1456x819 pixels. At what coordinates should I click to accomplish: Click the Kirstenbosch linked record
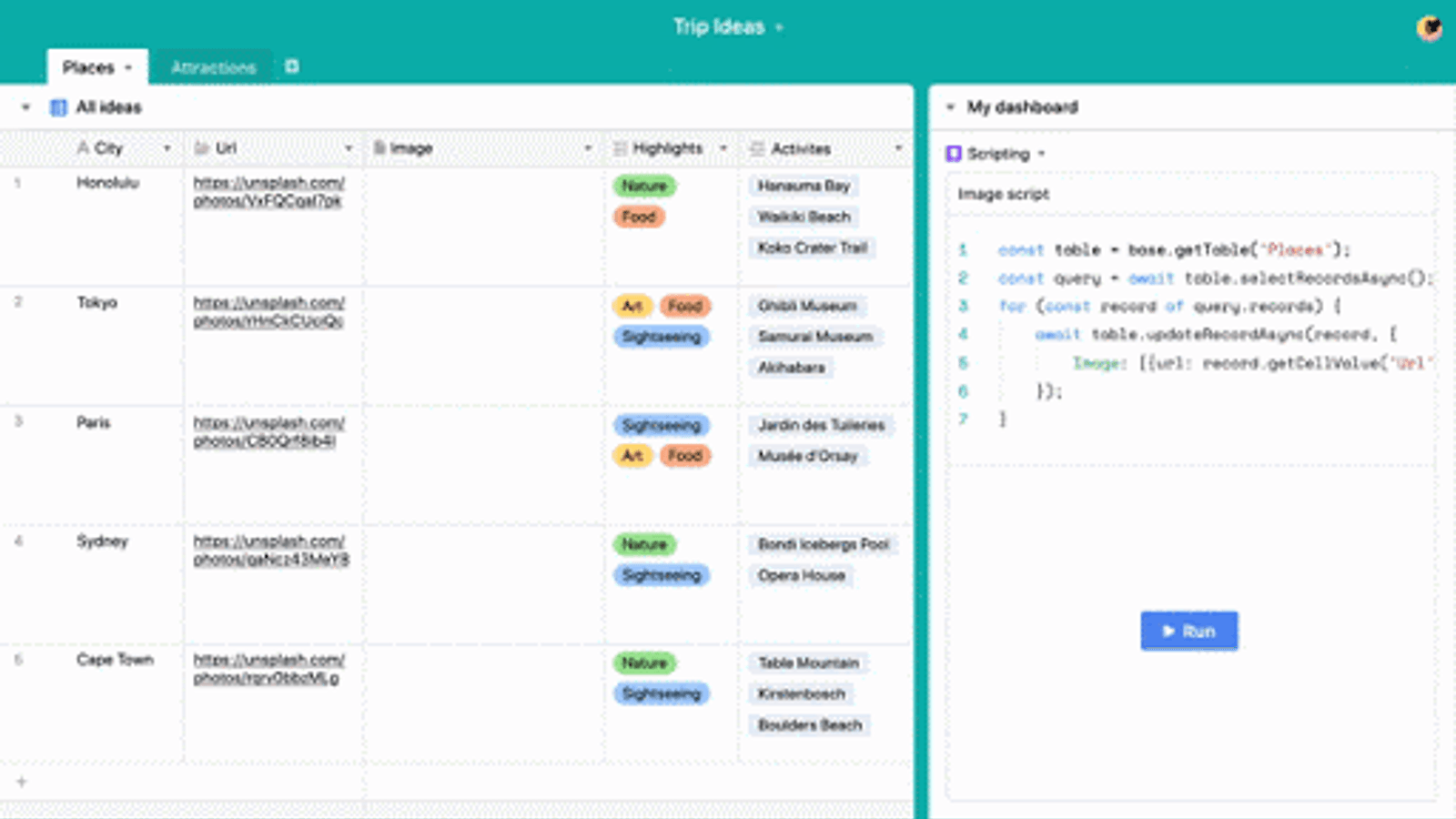pyautogui.click(x=802, y=694)
